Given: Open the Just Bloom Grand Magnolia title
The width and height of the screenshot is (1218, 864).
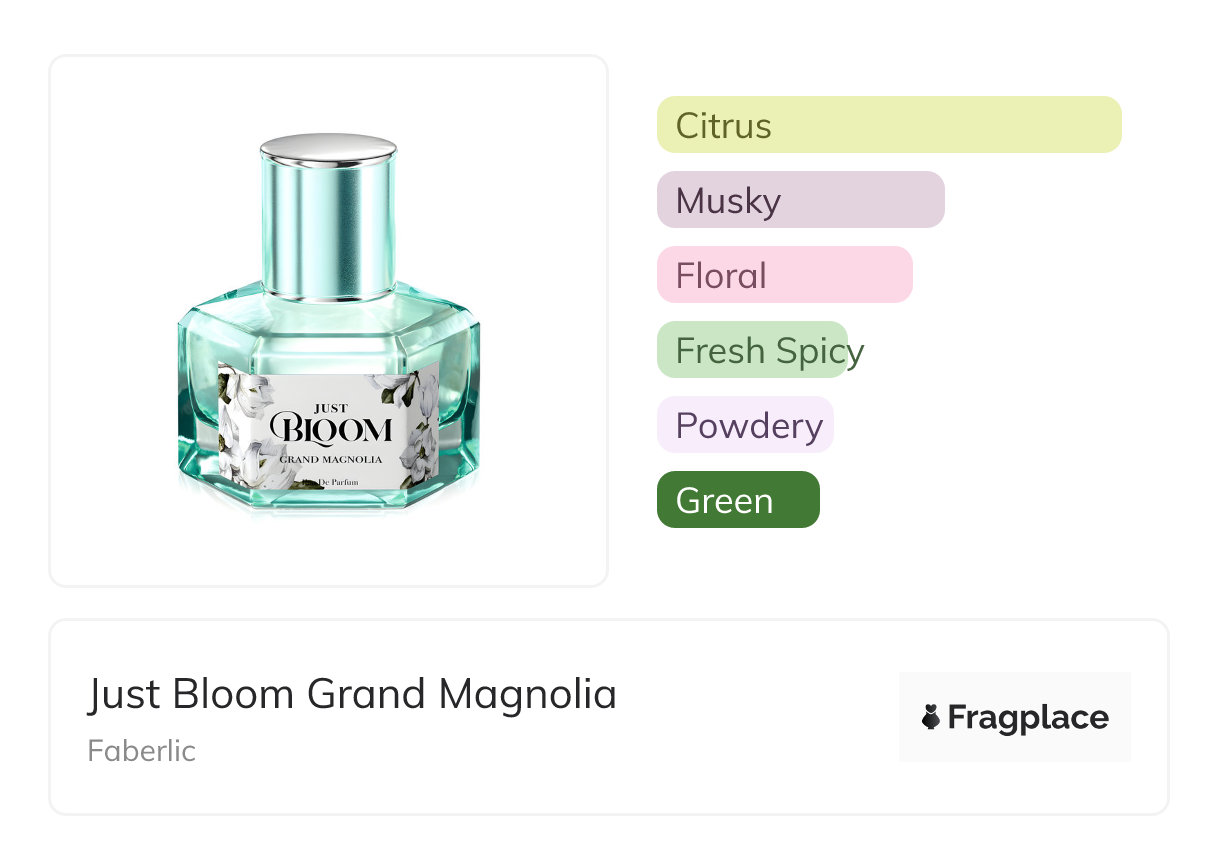Looking at the screenshot, I should tap(352, 694).
